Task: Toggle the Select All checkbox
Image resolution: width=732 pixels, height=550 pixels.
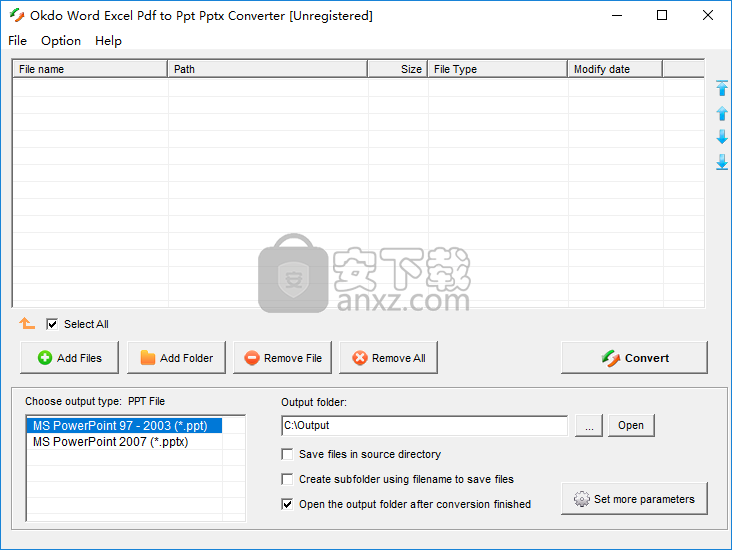Action: (x=52, y=324)
